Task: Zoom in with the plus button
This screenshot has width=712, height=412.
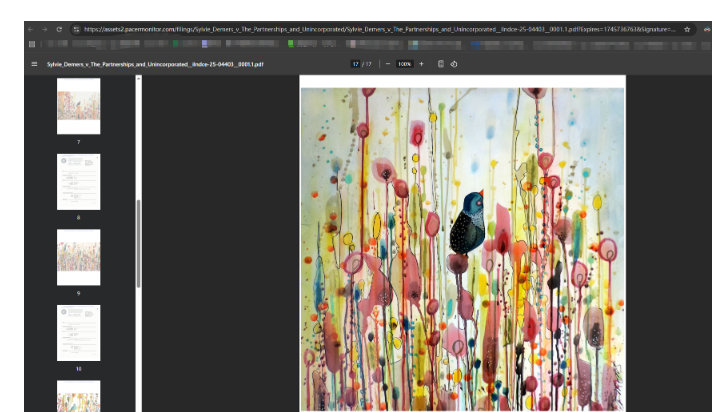Action: 421,64
